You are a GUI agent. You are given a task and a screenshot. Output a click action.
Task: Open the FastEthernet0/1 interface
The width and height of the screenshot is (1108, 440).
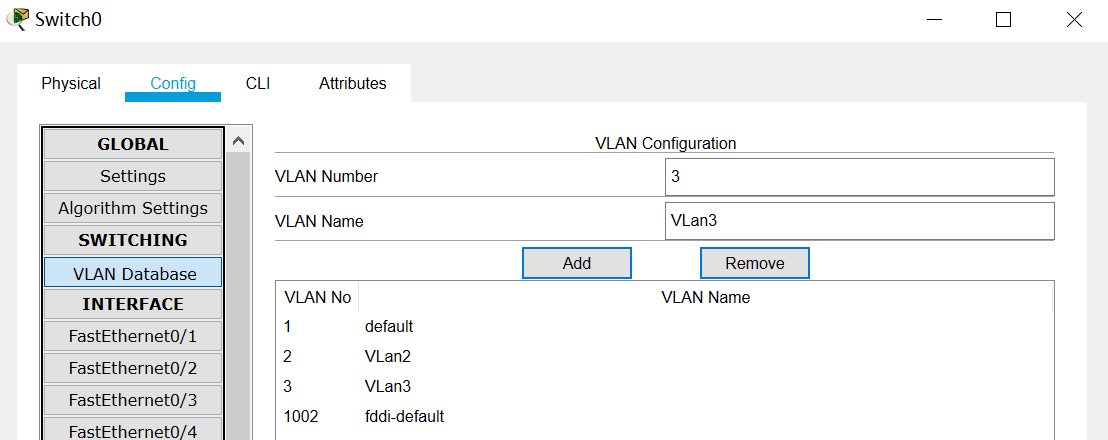(x=133, y=336)
